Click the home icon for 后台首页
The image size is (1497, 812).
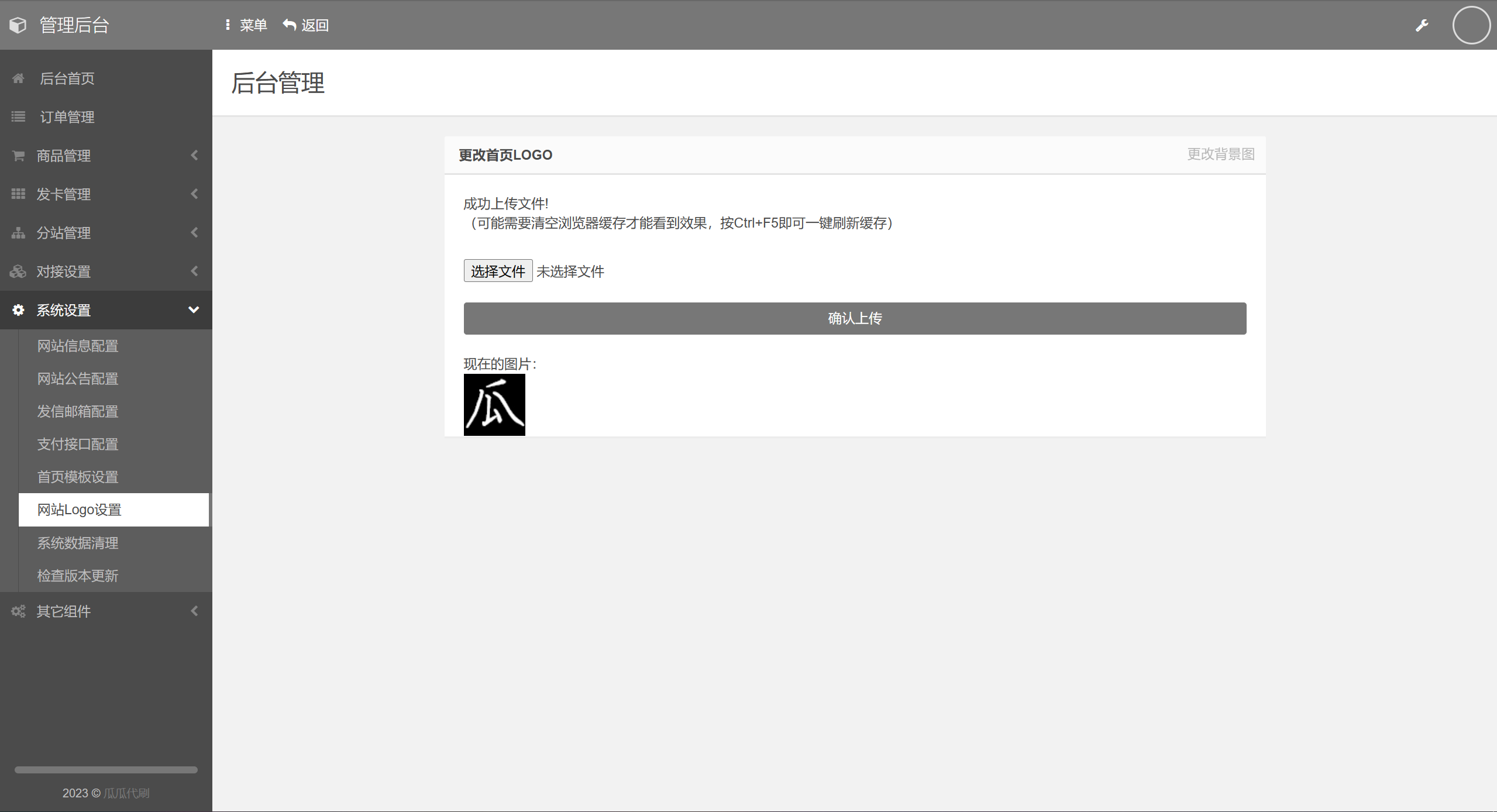pyautogui.click(x=18, y=78)
